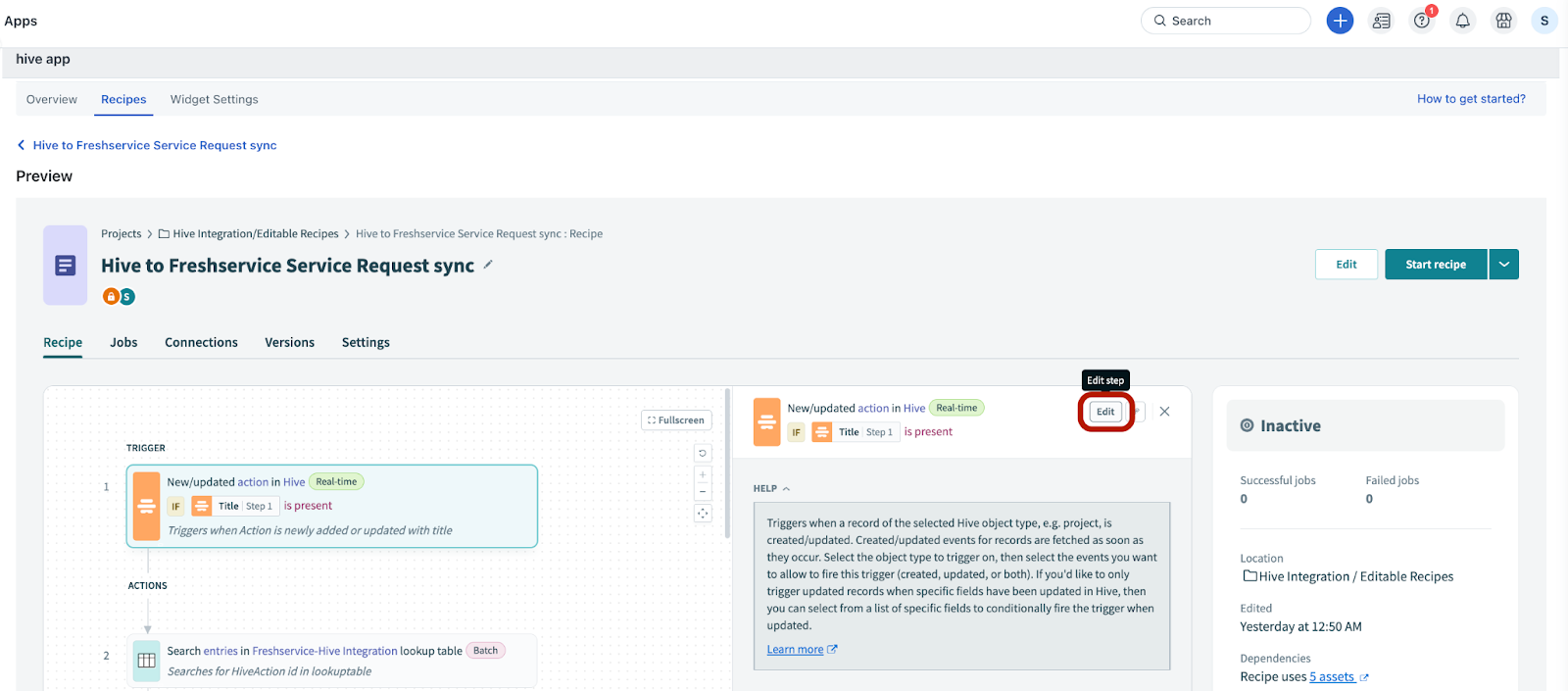Open the Versions tab

tap(289, 342)
